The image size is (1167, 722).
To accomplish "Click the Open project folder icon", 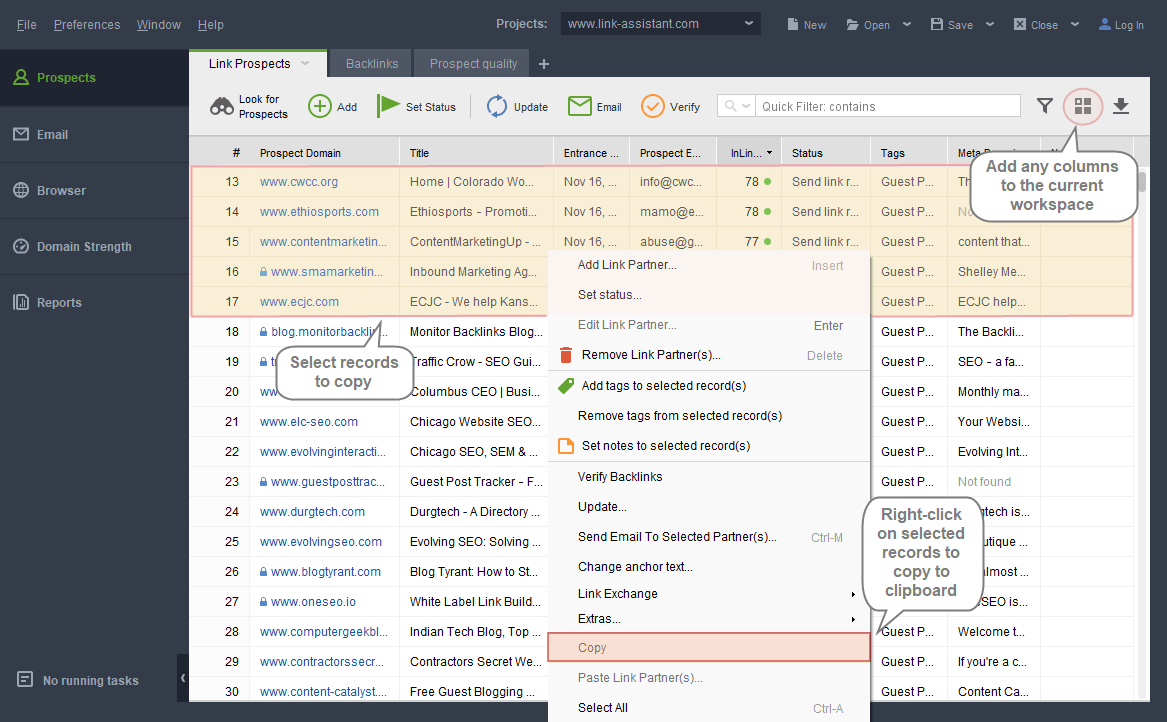I will tap(852, 25).
